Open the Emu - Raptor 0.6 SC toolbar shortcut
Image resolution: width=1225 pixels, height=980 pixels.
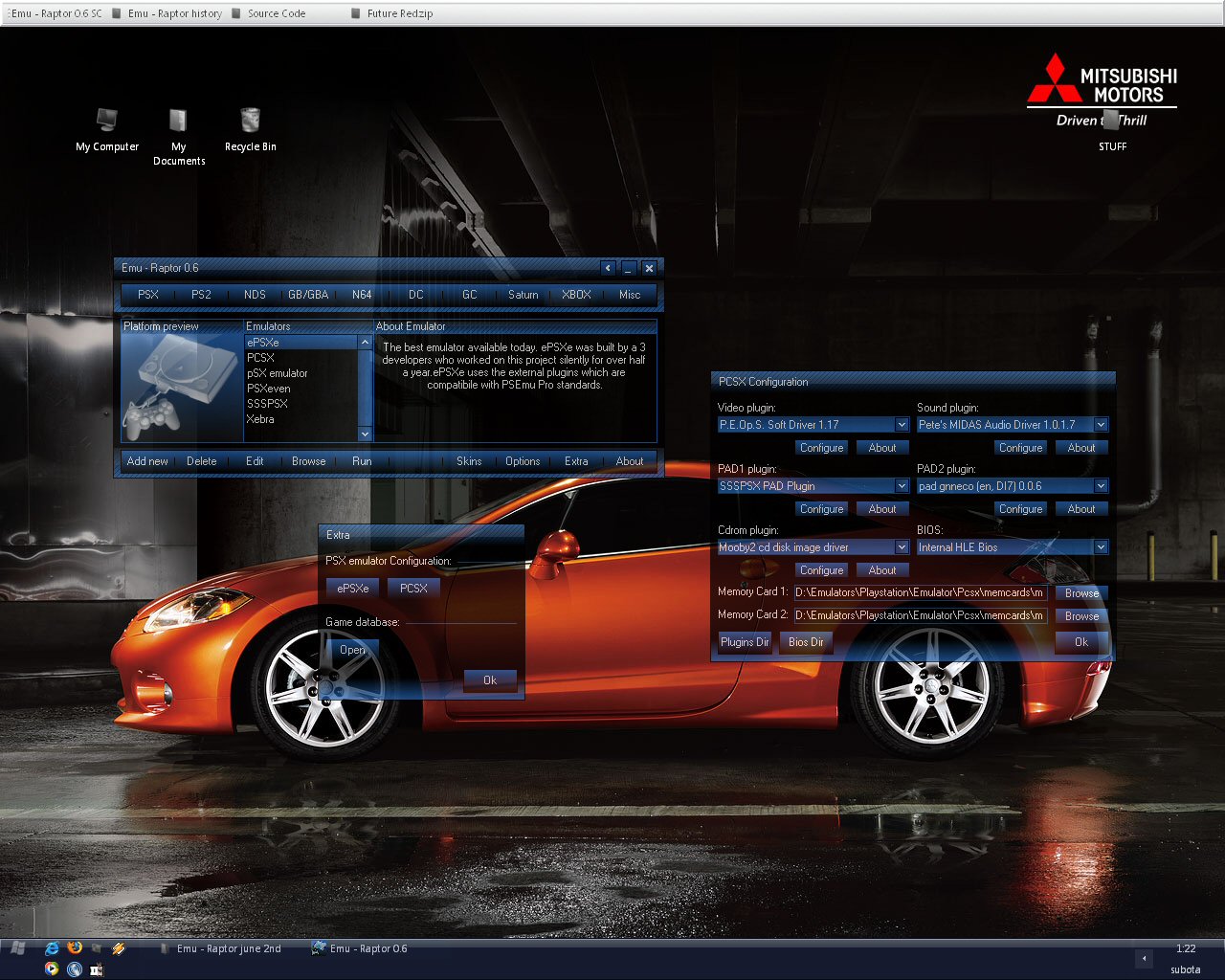(x=55, y=13)
